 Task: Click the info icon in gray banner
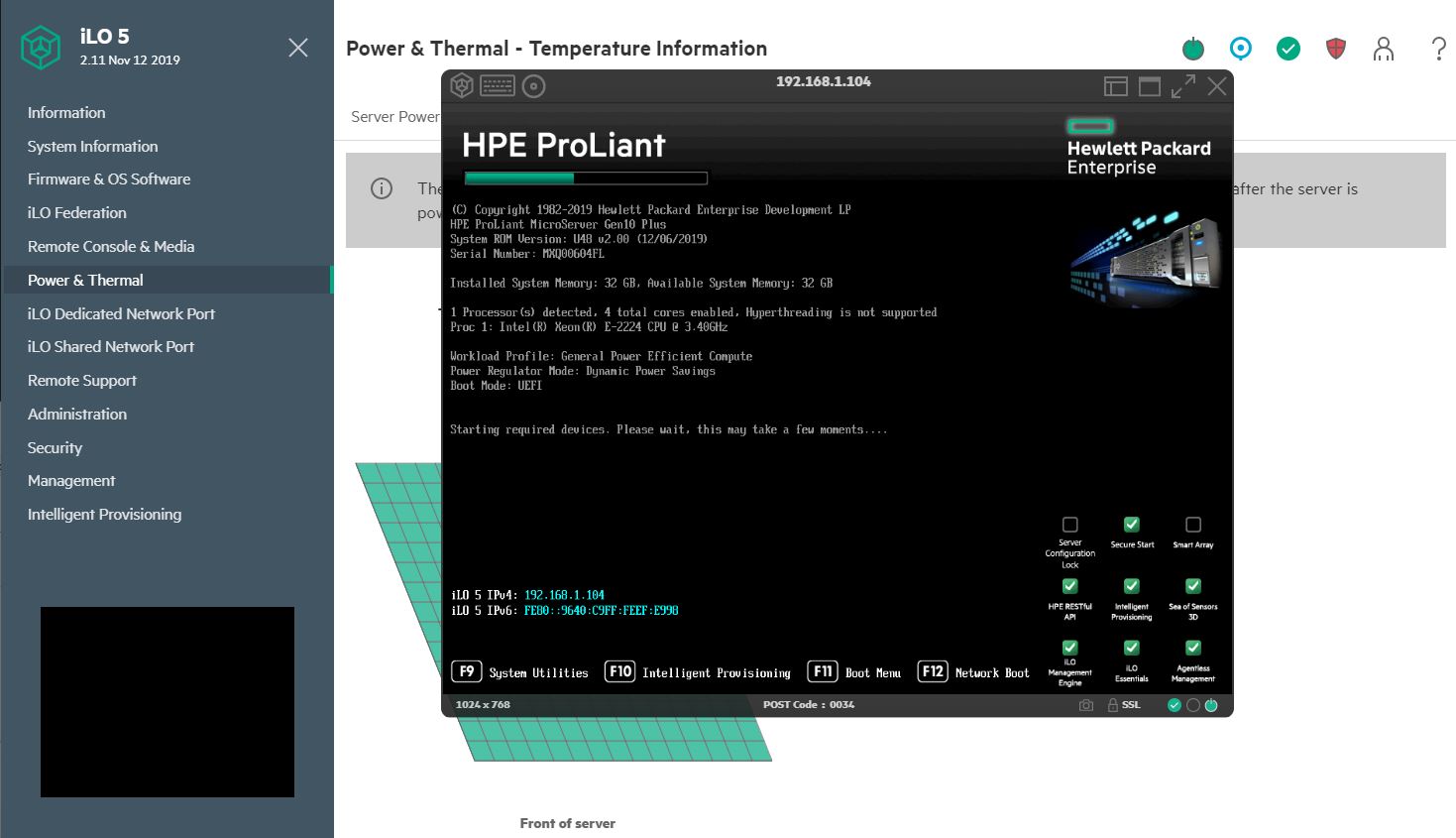[x=382, y=188]
